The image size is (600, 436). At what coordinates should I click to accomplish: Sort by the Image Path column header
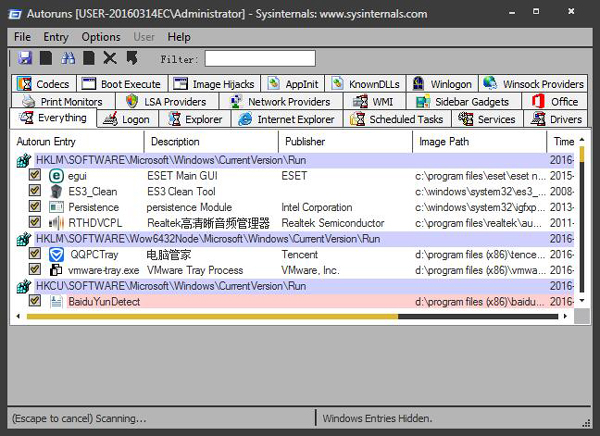(x=480, y=142)
